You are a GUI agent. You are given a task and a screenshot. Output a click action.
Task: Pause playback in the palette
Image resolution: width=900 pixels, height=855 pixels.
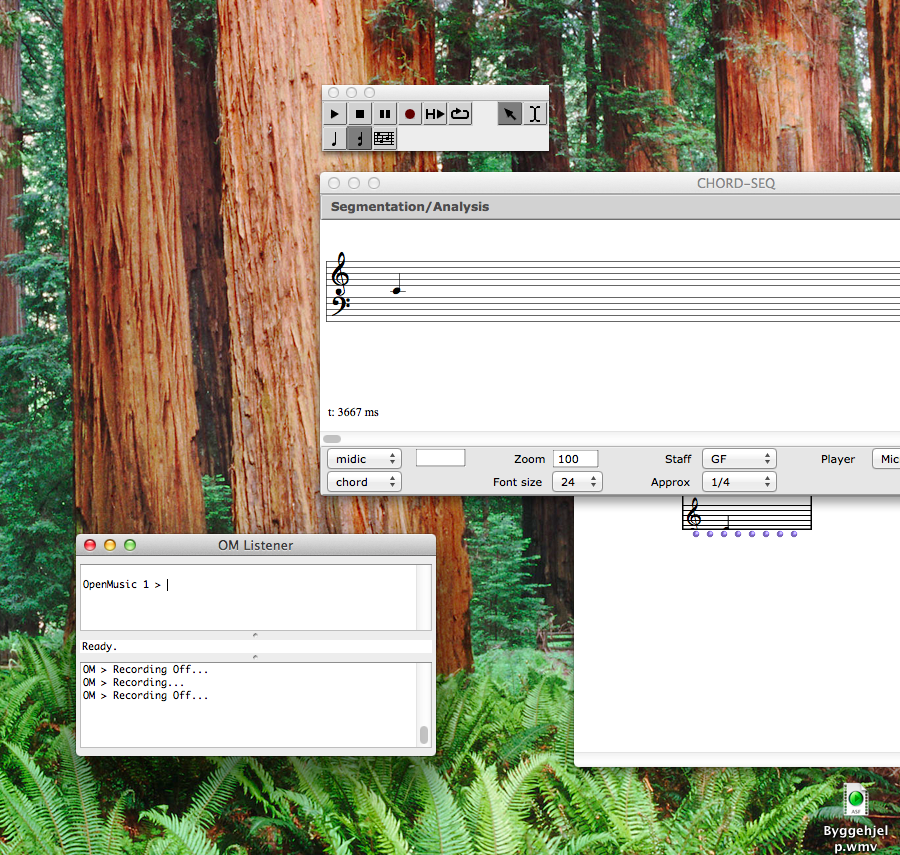[x=385, y=114]
